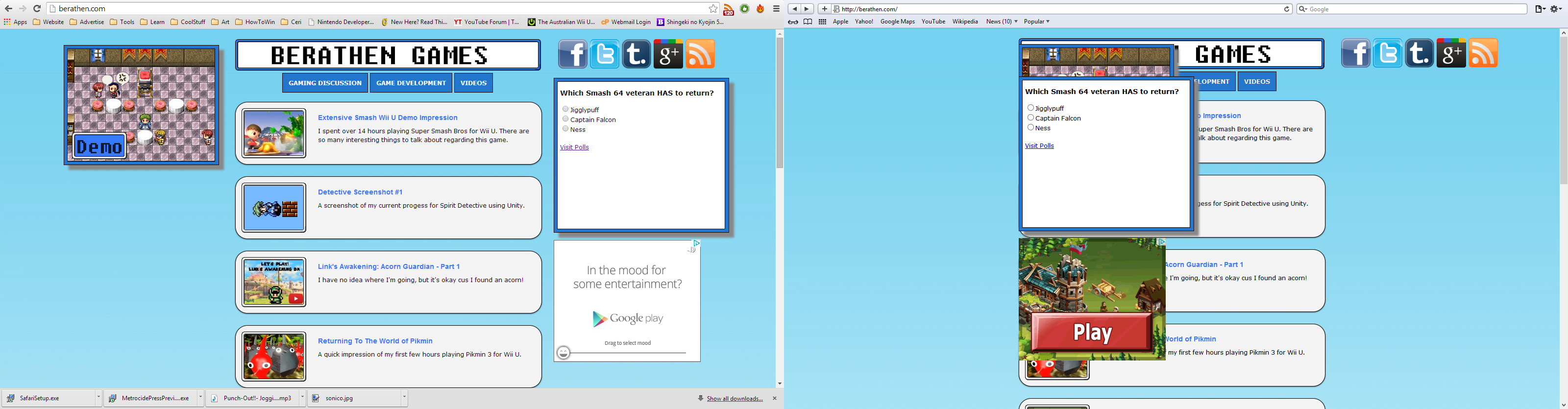Open the Videos tab in the Safari window

click(x=1257, y=82)
